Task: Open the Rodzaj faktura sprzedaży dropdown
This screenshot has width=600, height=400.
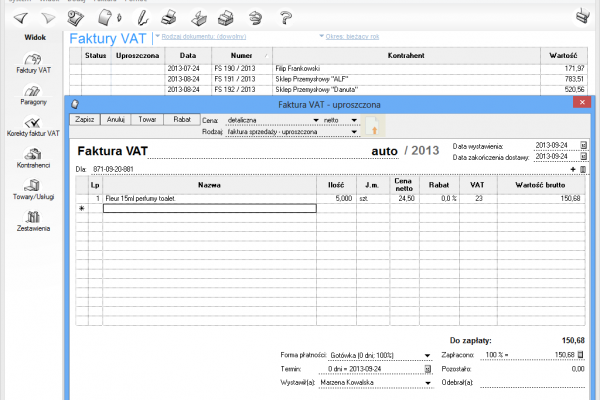Action: point(354,131)
